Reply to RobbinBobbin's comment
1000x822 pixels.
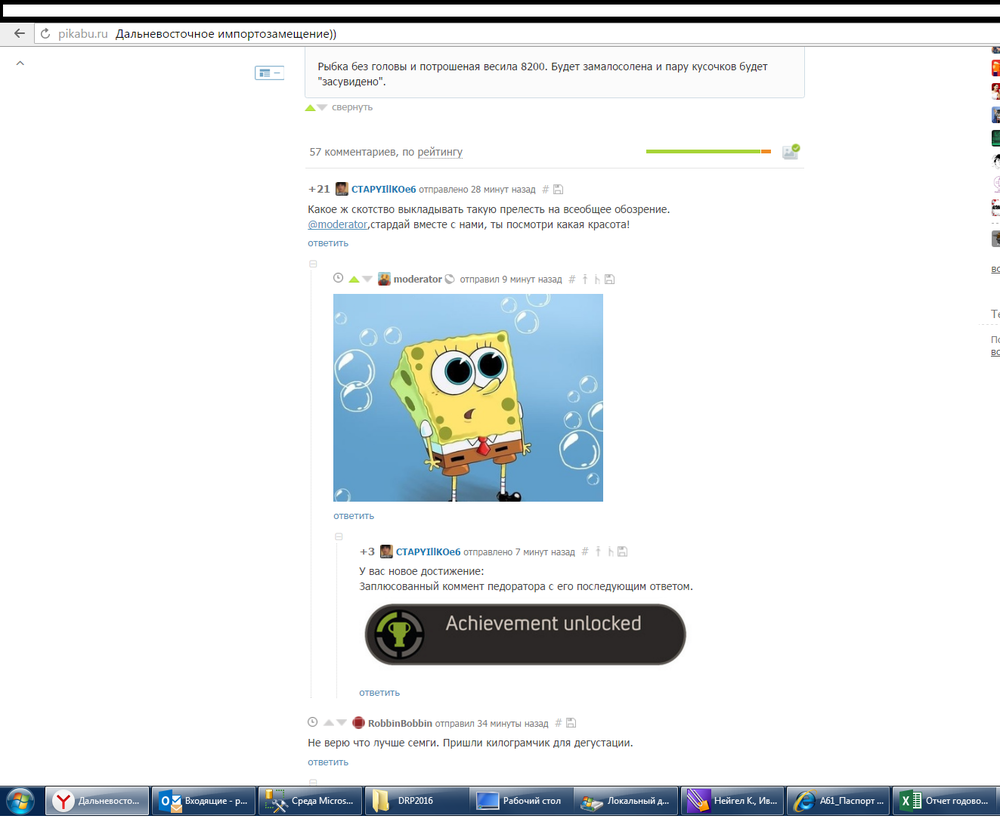328,762
